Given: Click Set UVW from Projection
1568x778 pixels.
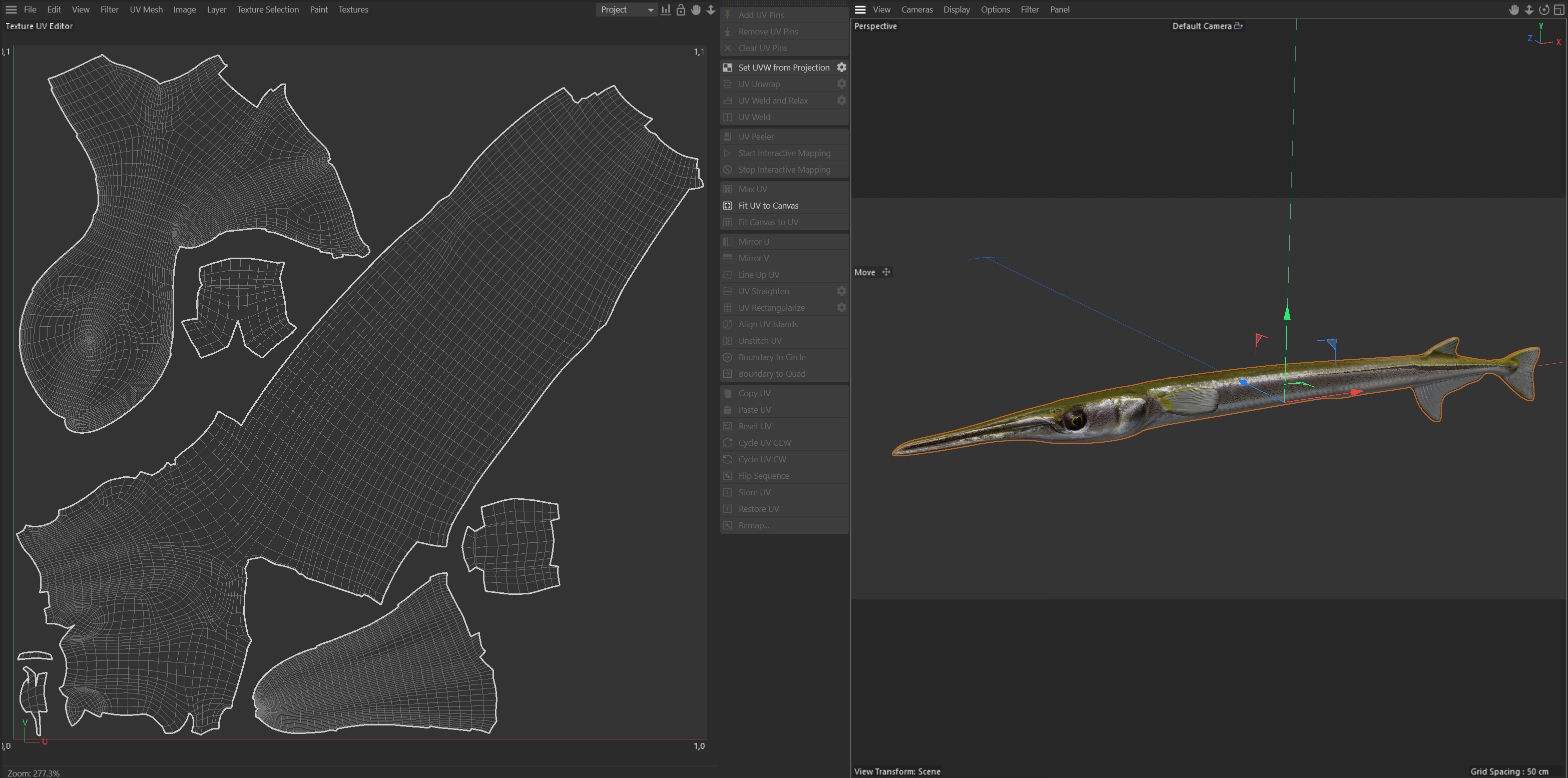Looking at the screenshot, I should 783,68.
